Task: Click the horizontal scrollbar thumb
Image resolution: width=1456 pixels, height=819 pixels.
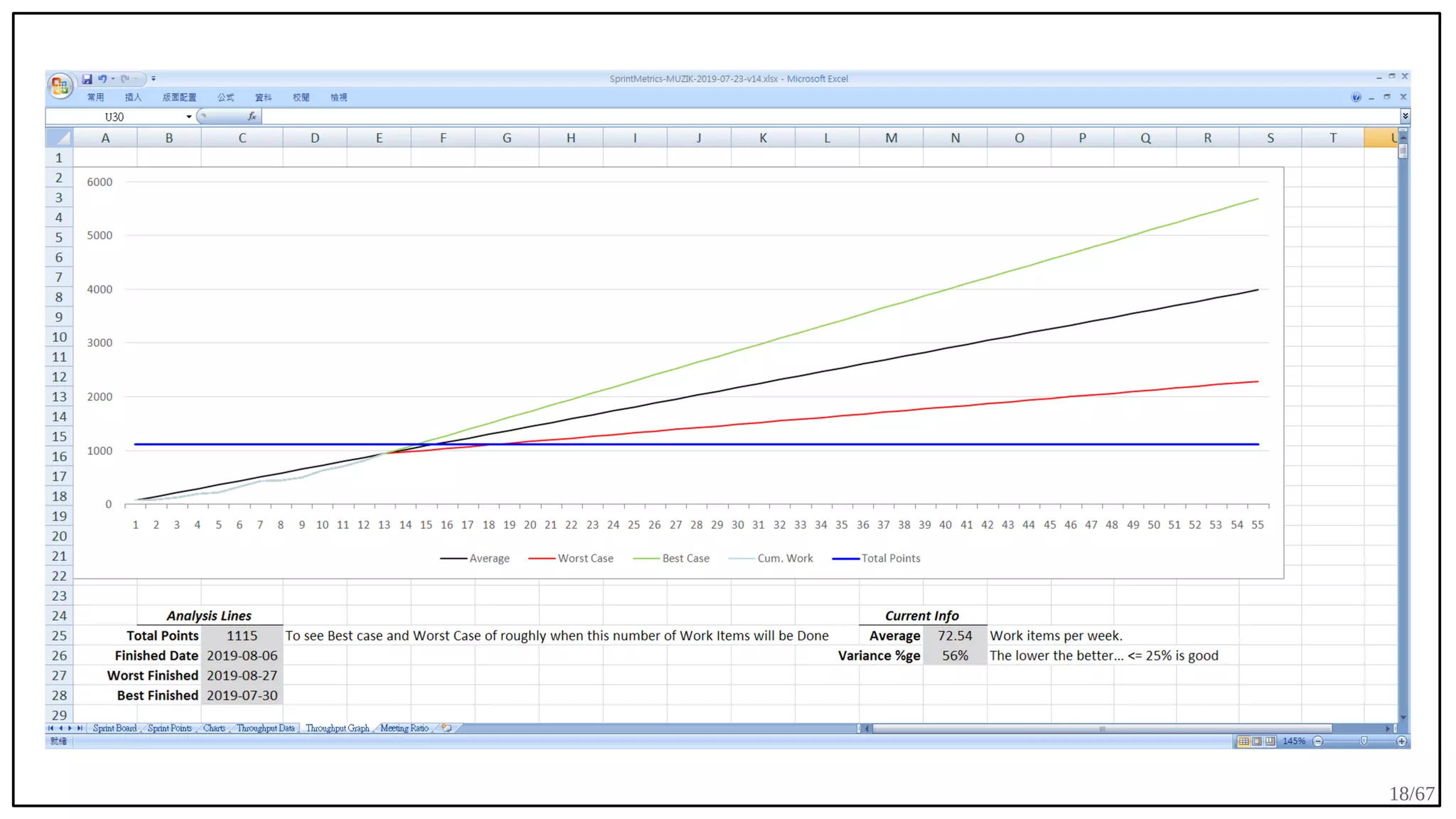Action: click(x=1101, y=728)
